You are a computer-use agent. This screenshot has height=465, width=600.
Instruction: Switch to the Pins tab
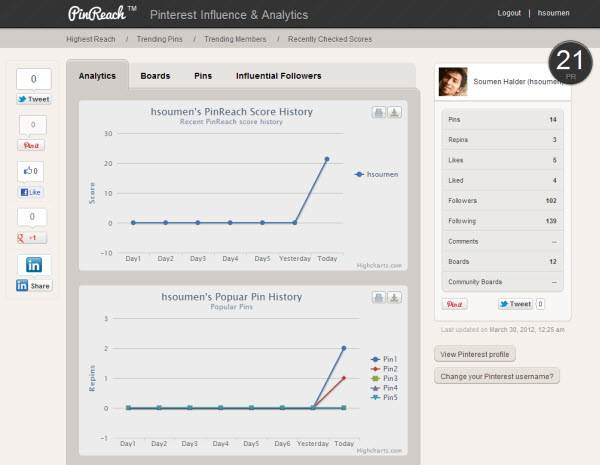[203, 76]
